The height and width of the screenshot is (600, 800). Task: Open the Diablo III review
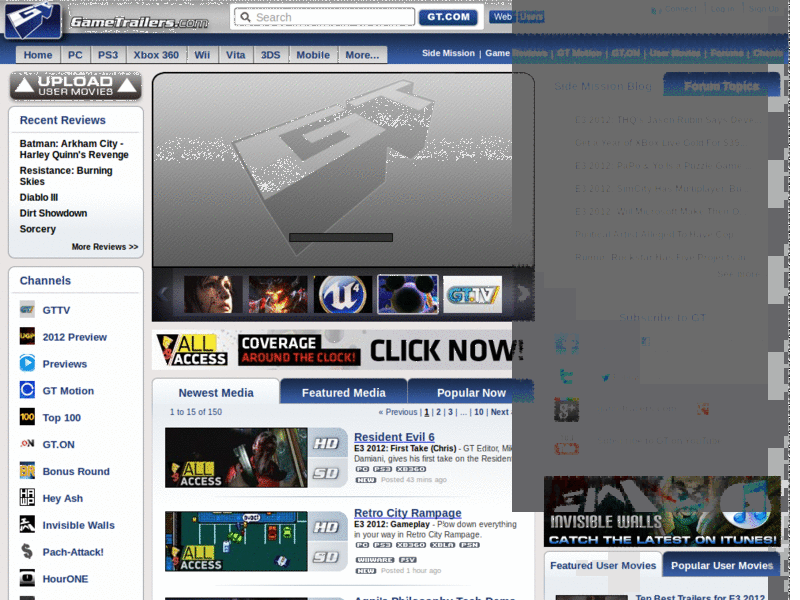pos(39,197)
